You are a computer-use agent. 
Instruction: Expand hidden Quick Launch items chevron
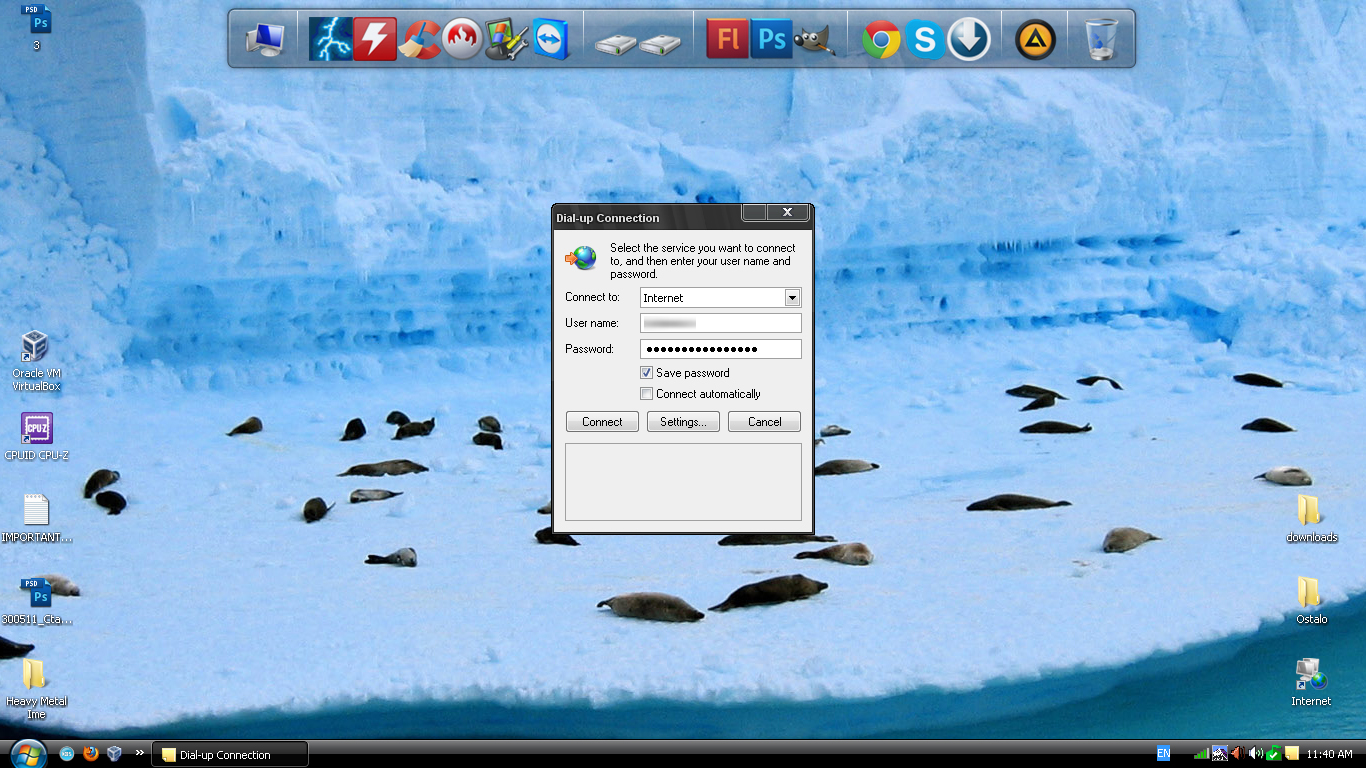point(139,753)
